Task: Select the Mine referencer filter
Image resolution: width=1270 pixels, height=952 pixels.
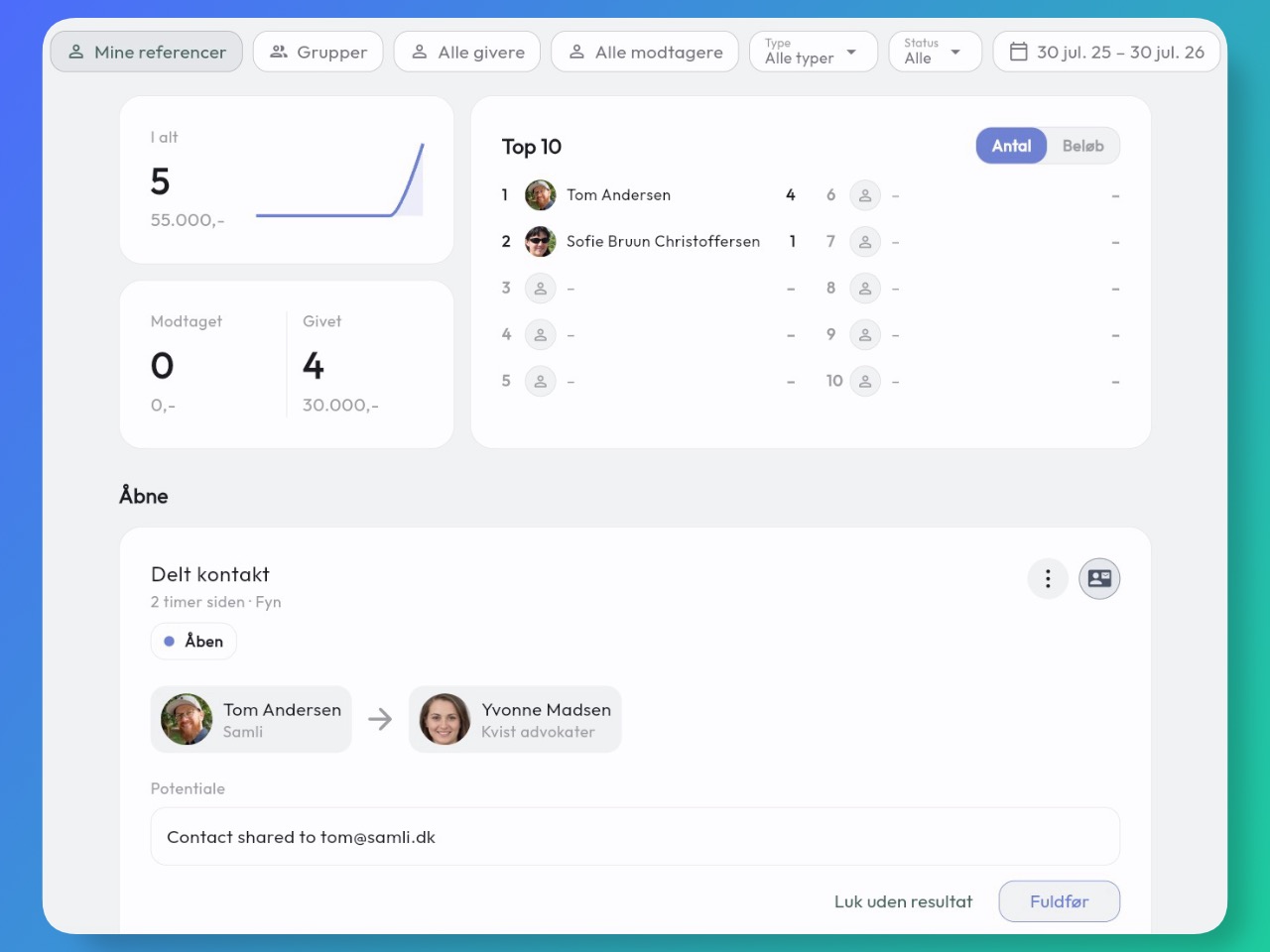Action: click(147, 52)
